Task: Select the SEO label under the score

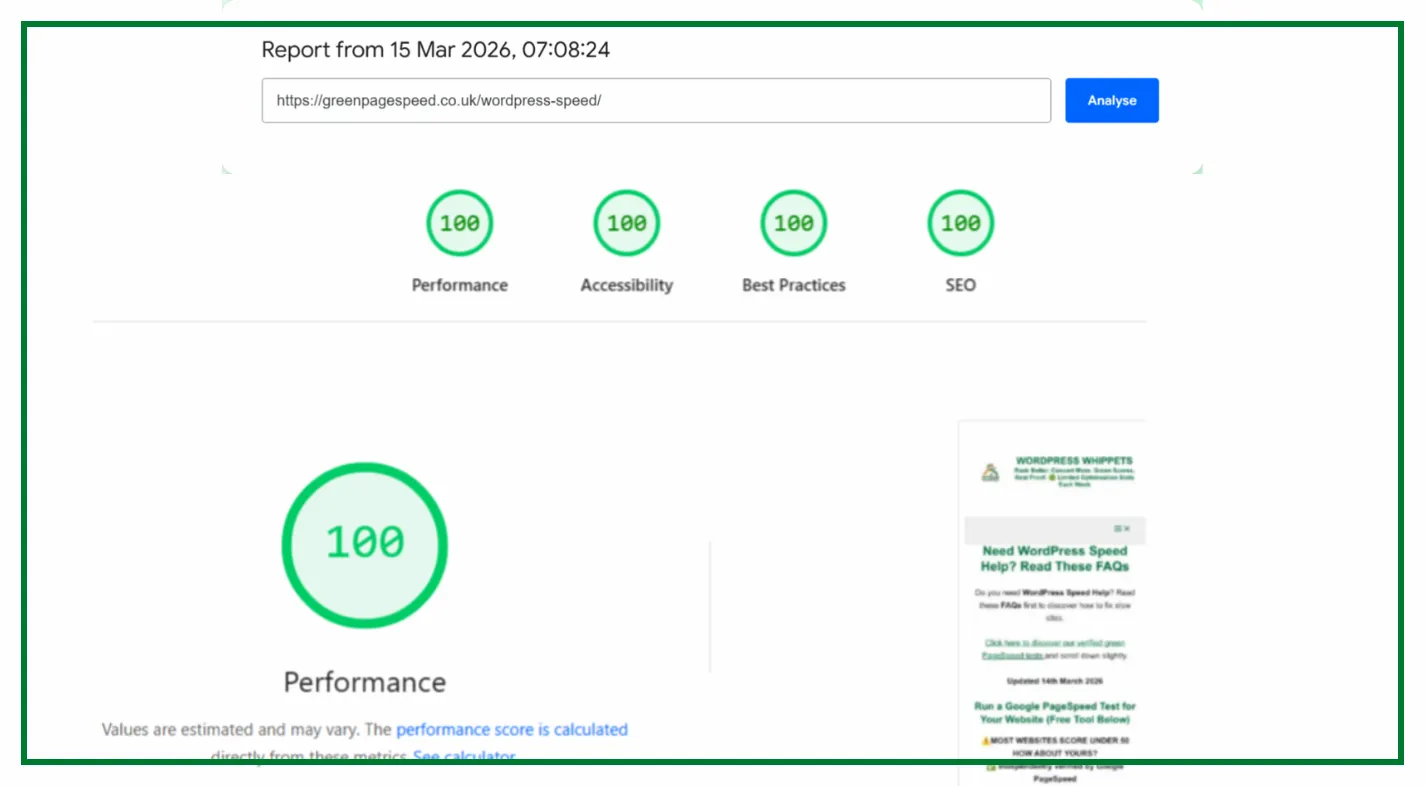Action: click(x=960, y=285)
